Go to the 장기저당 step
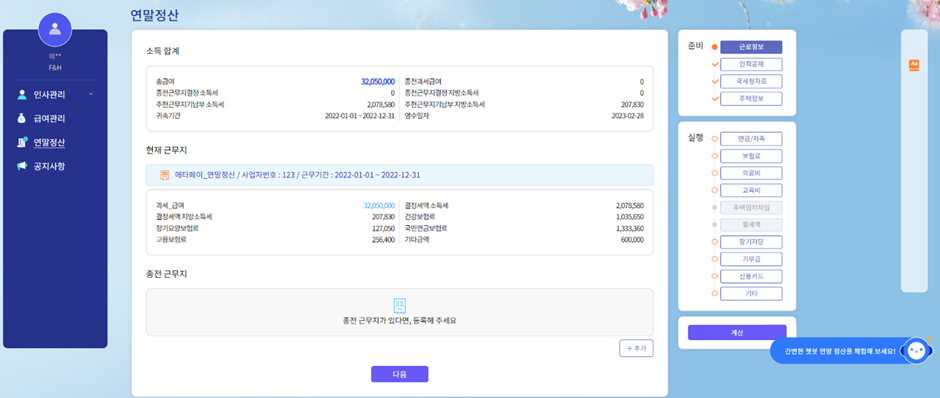Screen dimensions: 940x398 pos(751,242)
